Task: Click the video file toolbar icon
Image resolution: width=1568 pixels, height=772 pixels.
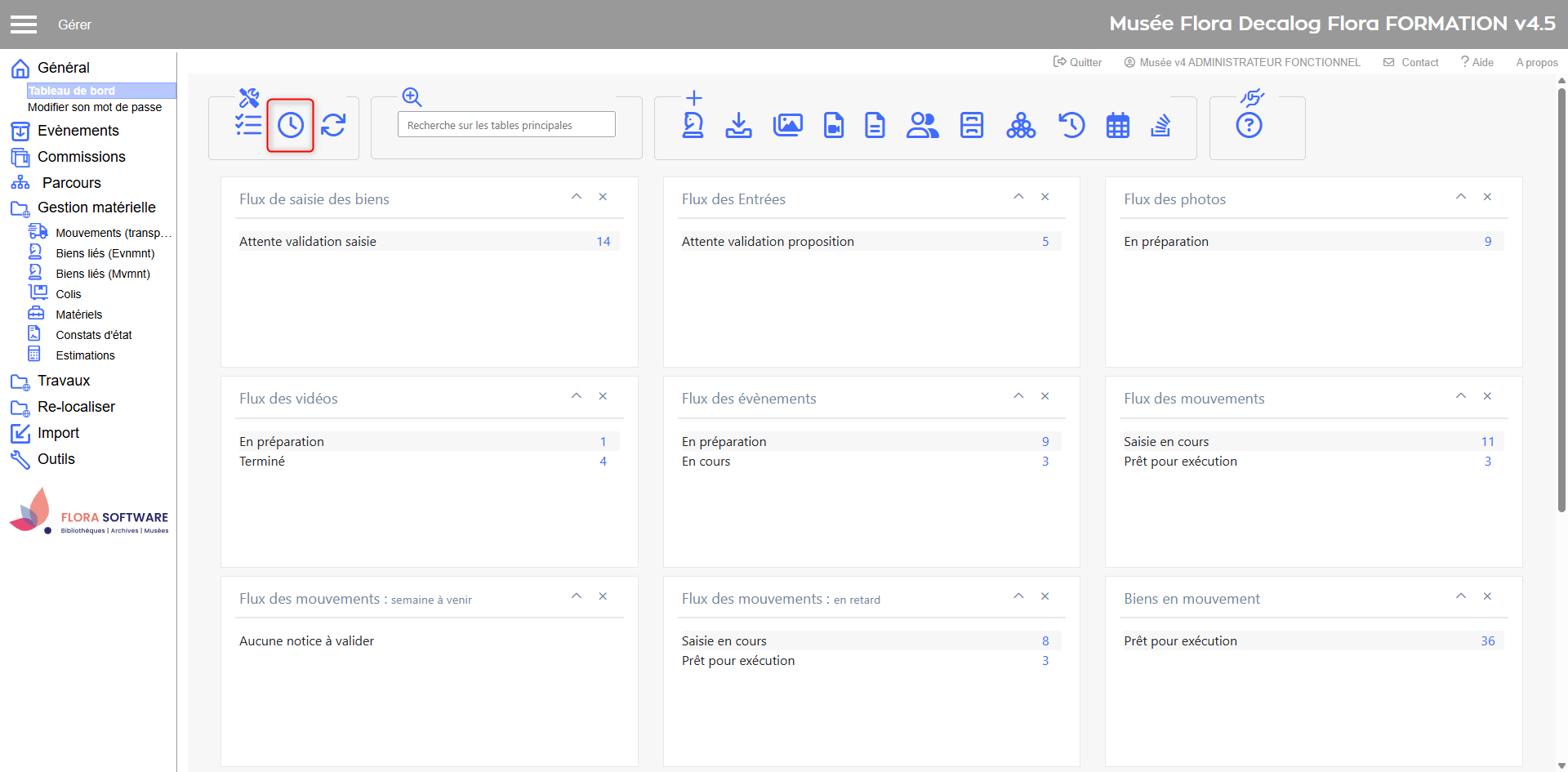Action: click(834, 125)
